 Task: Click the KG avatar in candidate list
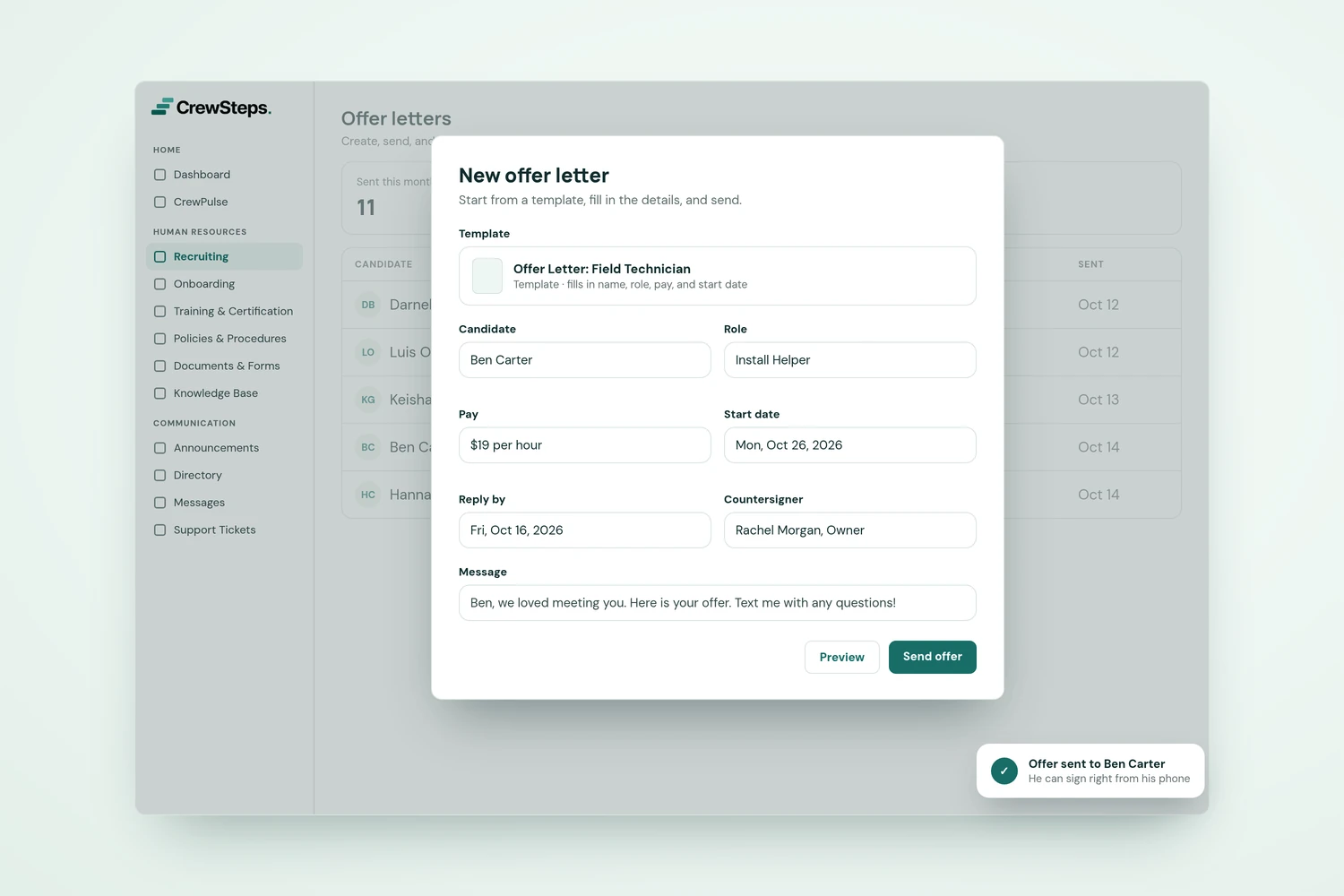pyautogui.click(x=368, y=400)
